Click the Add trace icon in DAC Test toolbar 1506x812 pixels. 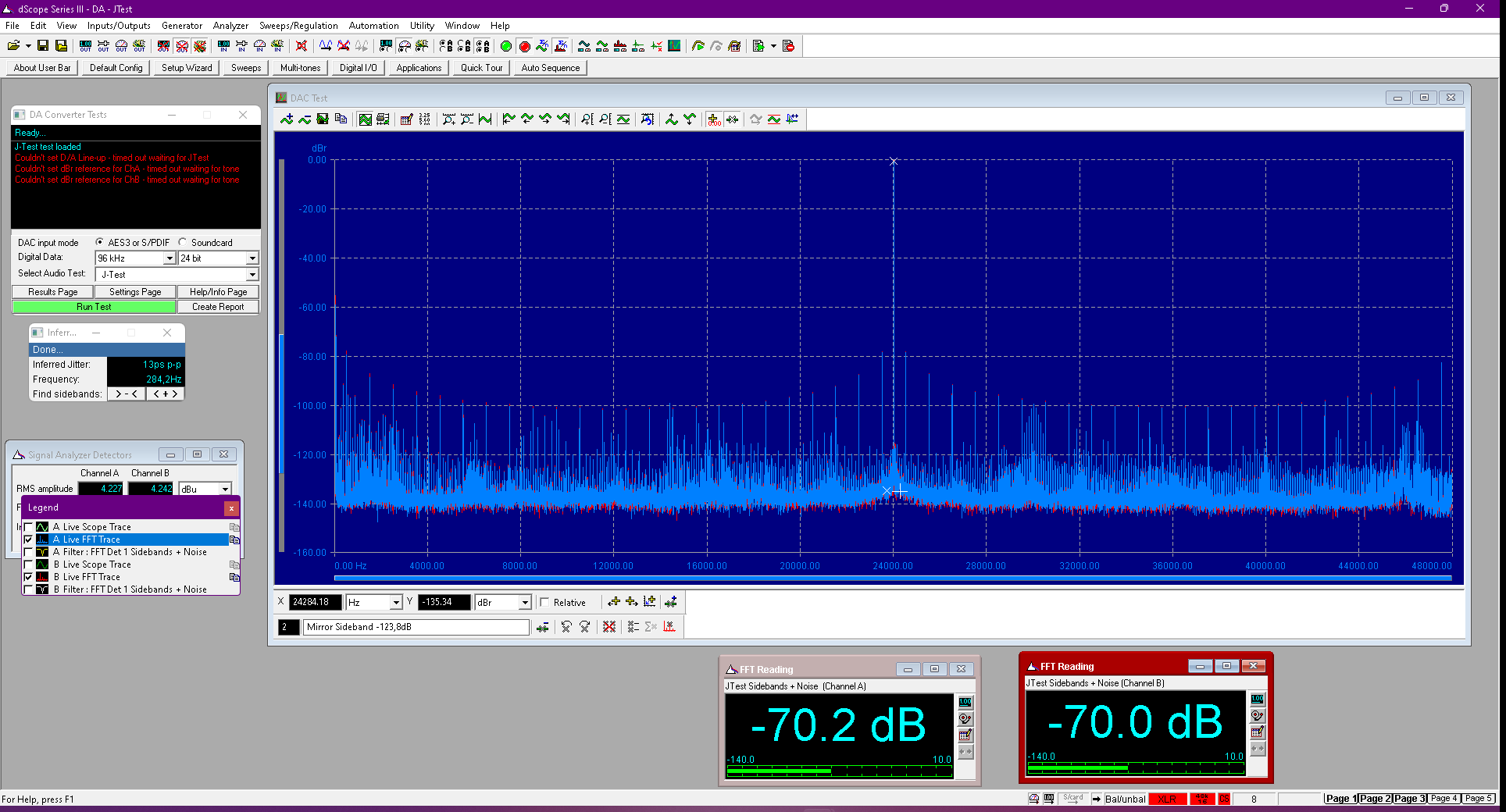tap(287, 119)
